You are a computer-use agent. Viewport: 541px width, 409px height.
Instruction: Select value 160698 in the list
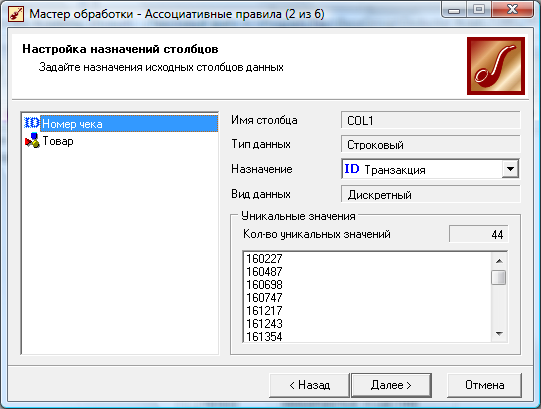(x=264, y=285)
